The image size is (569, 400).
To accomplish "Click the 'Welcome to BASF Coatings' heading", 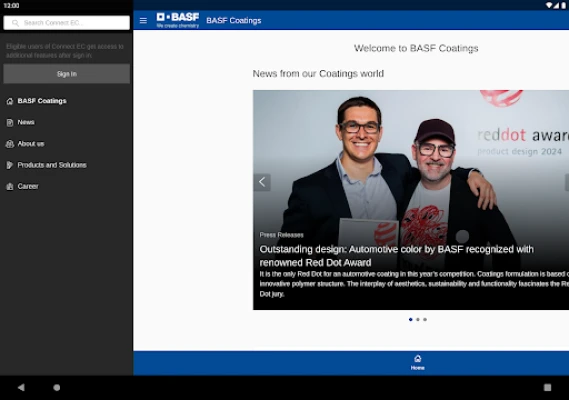I will tap(416, 48).
